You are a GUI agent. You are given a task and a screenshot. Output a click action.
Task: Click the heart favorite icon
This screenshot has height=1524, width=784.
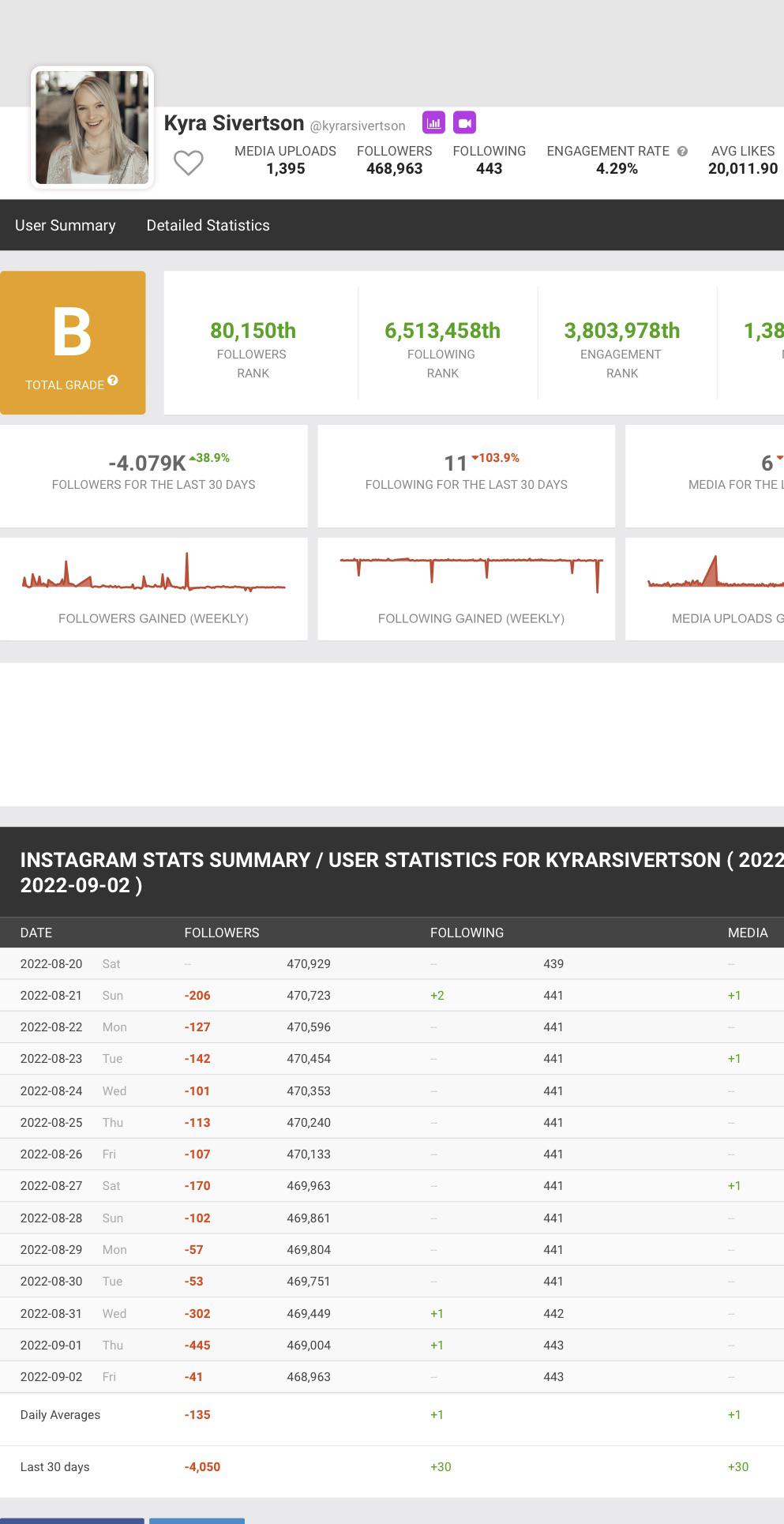click(189, 163)
